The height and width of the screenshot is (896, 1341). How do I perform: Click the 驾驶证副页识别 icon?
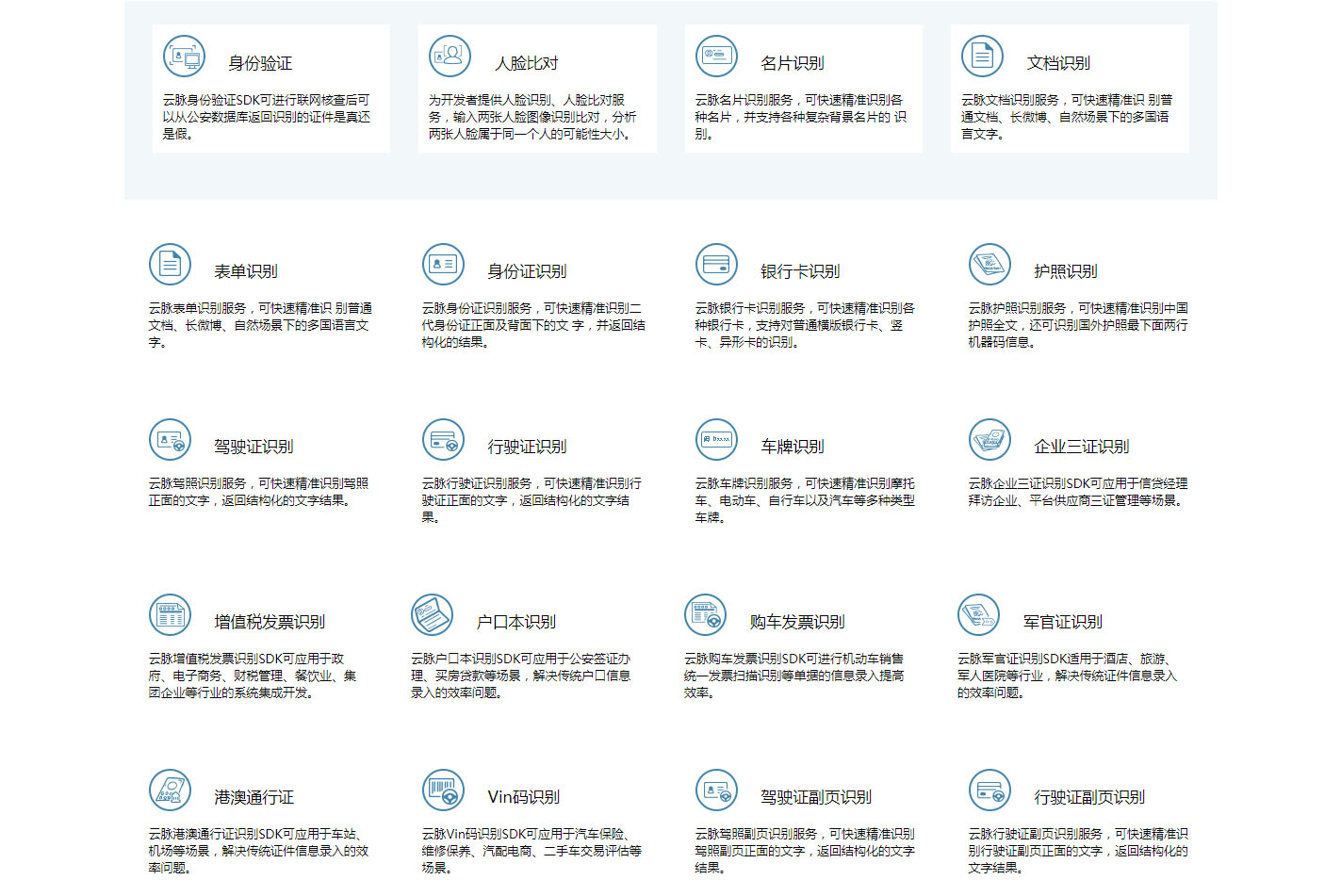[x=716, y=790]
